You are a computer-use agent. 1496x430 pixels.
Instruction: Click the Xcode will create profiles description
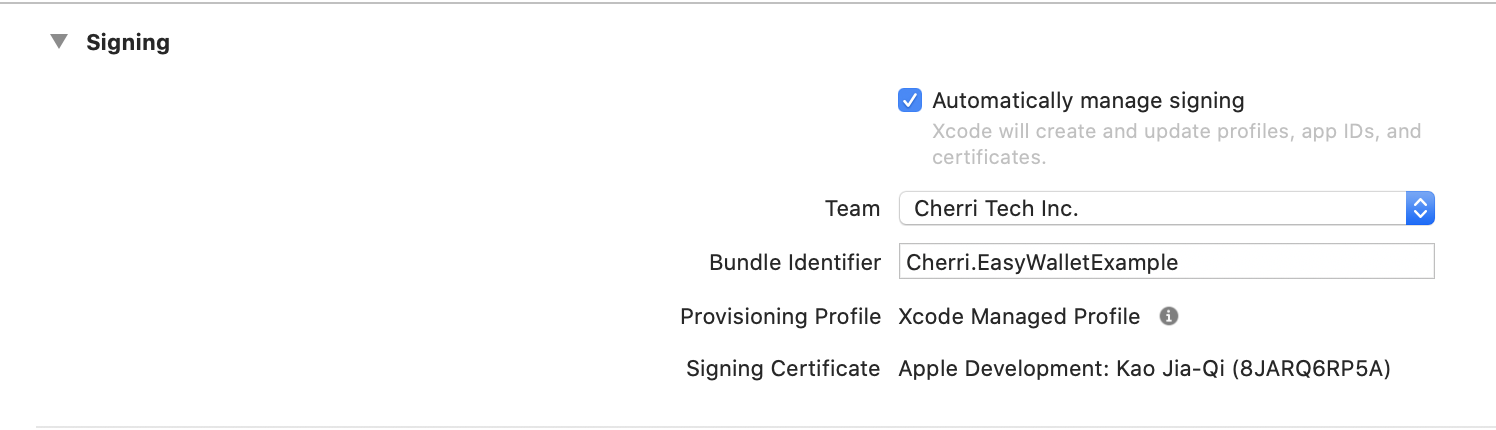click(x=1176, y=144)
